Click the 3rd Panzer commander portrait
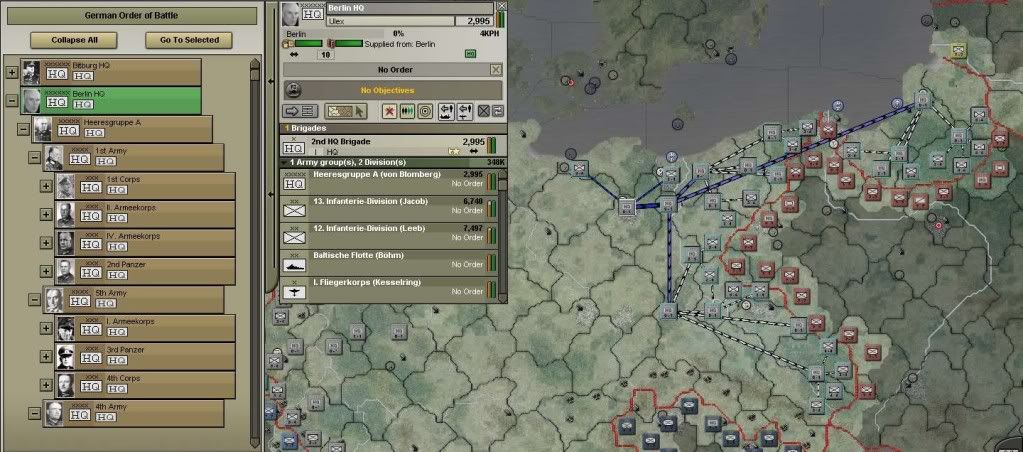1023x452 pixels. (x=65, y=357)
